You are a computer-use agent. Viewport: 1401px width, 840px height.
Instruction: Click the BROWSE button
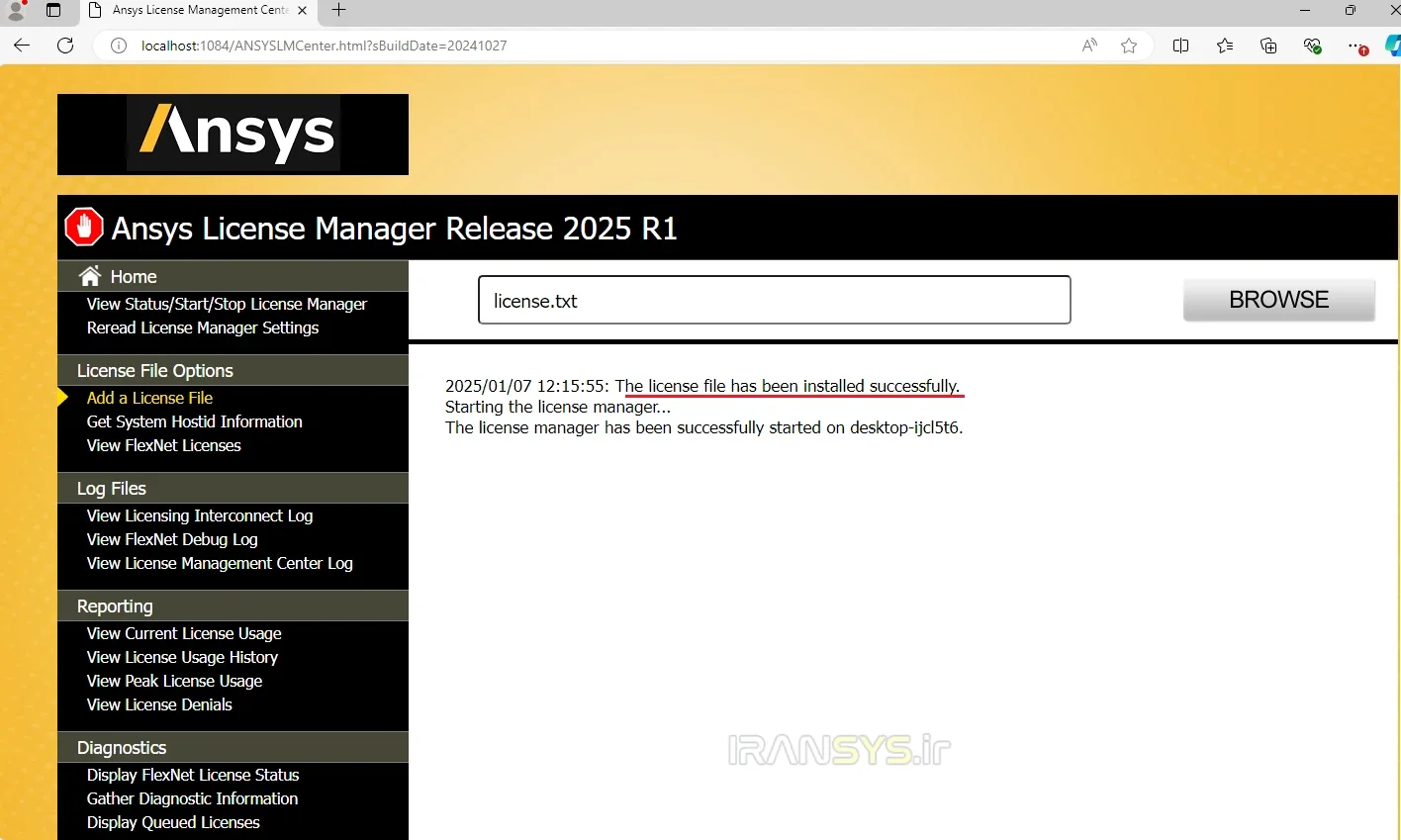coord(1278,300)
